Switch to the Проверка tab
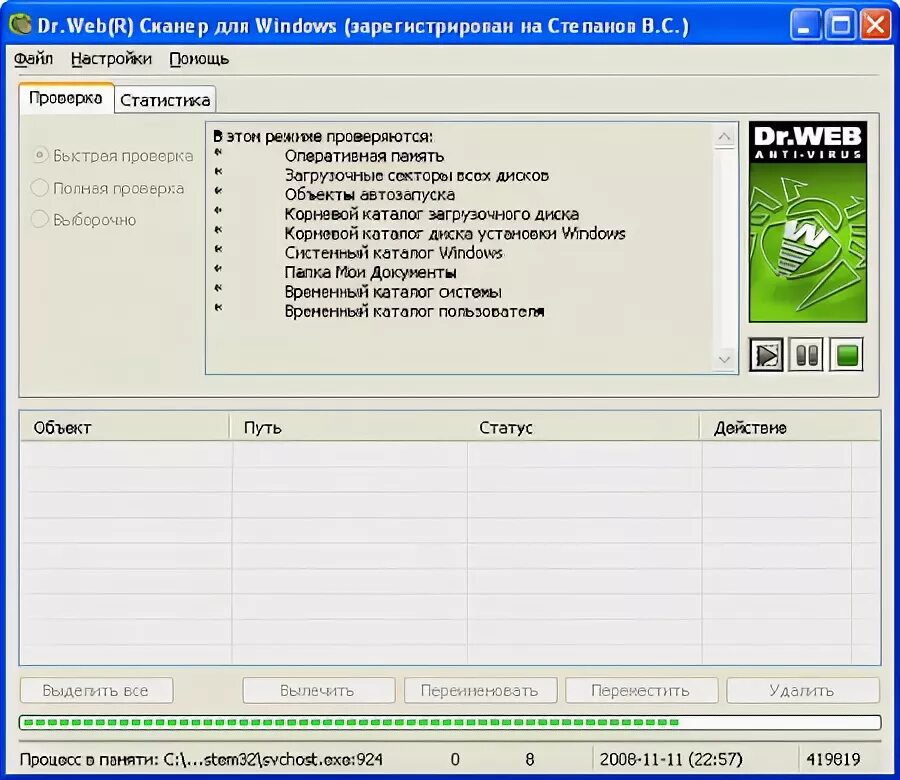Viewport: 900px width, 780px height. (66, 98)
